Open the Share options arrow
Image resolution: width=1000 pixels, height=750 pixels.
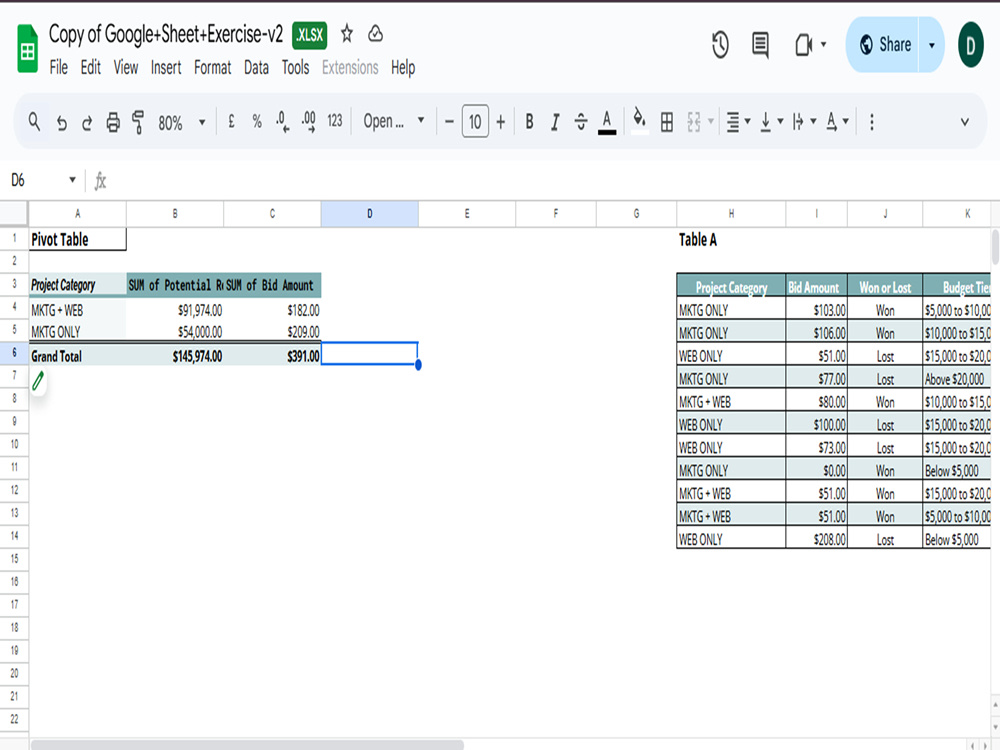[932, 45]
